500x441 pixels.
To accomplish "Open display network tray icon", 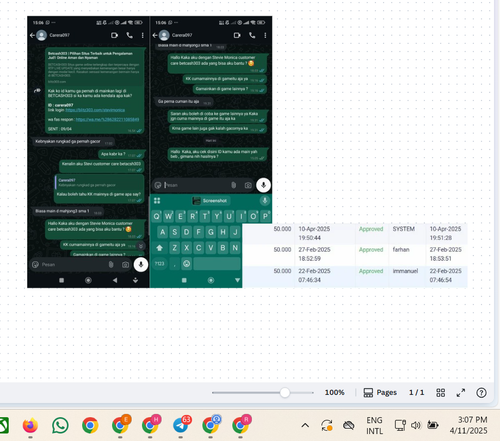I will (400, 425).
